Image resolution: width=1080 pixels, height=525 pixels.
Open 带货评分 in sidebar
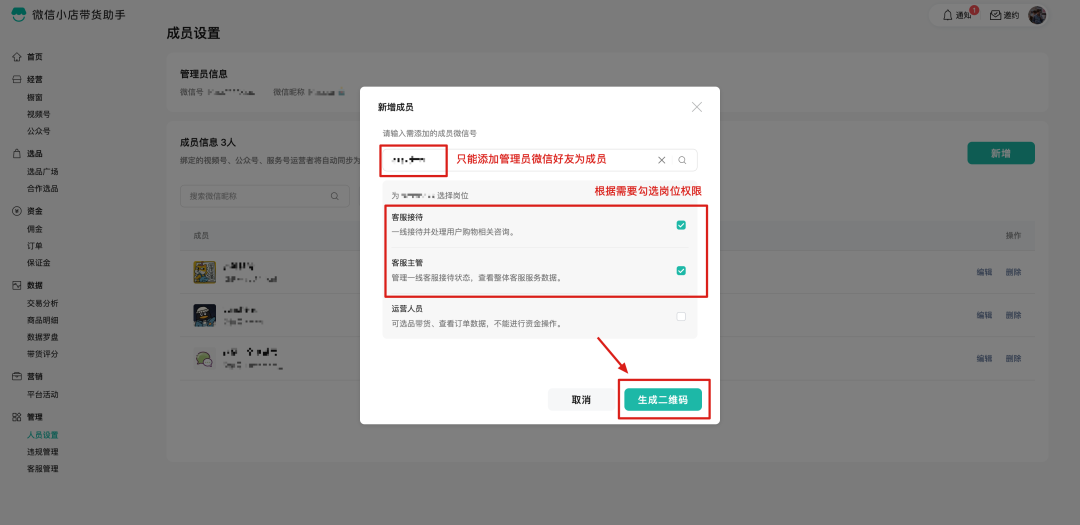click(x=43, y=353)
